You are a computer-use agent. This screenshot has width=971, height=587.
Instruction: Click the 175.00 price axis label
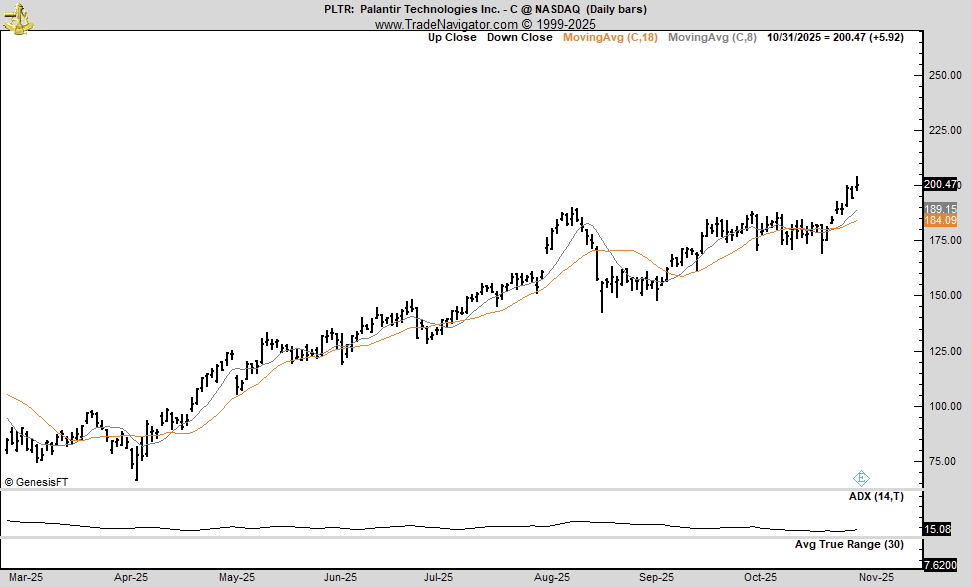click(x=945, y=240)
